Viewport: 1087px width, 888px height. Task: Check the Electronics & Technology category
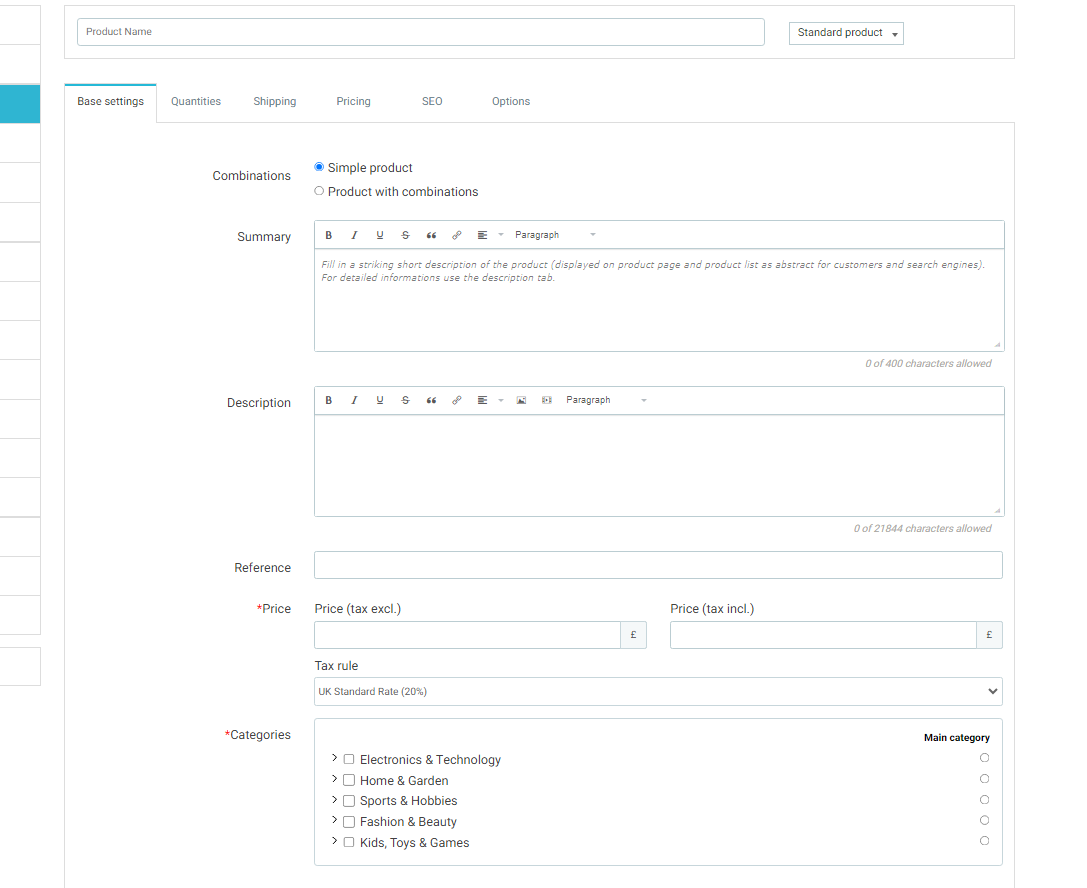(x=349, y=759)
